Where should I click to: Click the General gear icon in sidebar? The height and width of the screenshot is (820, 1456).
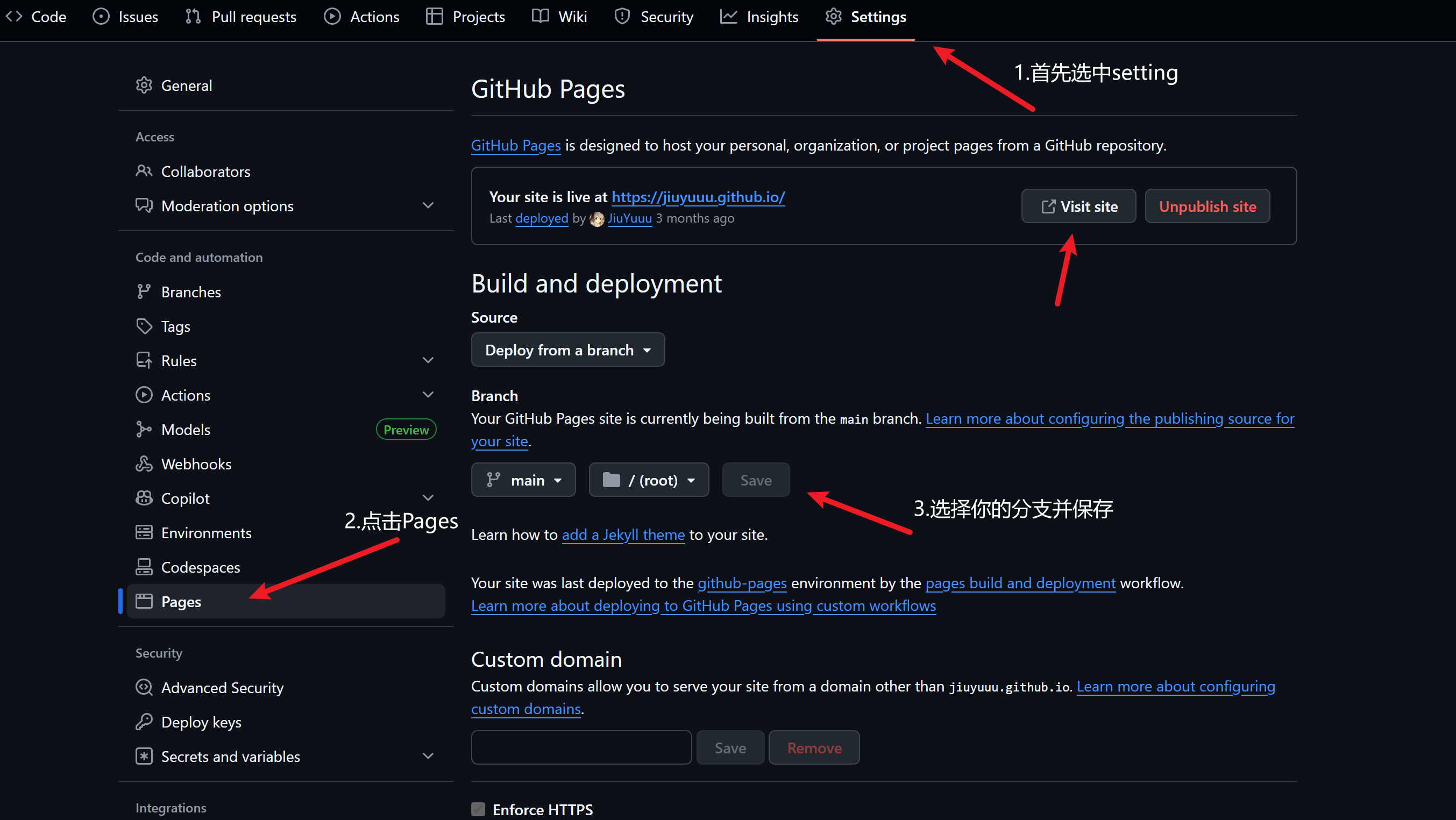pyautogui.click(x=144, y=85)
